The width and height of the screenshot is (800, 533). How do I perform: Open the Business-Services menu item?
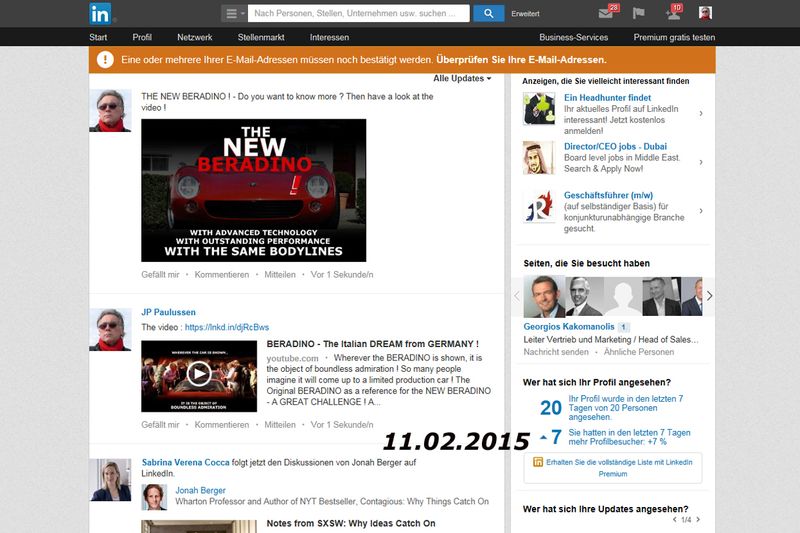tap(573, 37)
